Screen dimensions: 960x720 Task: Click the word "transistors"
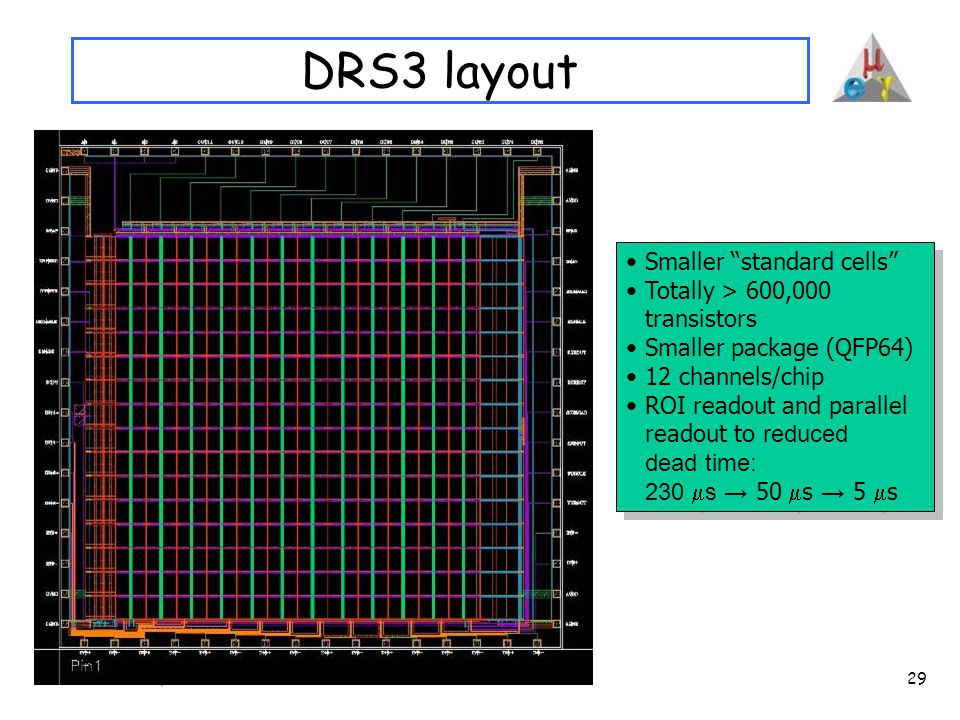pyautogui.click(x=700, y=319)
